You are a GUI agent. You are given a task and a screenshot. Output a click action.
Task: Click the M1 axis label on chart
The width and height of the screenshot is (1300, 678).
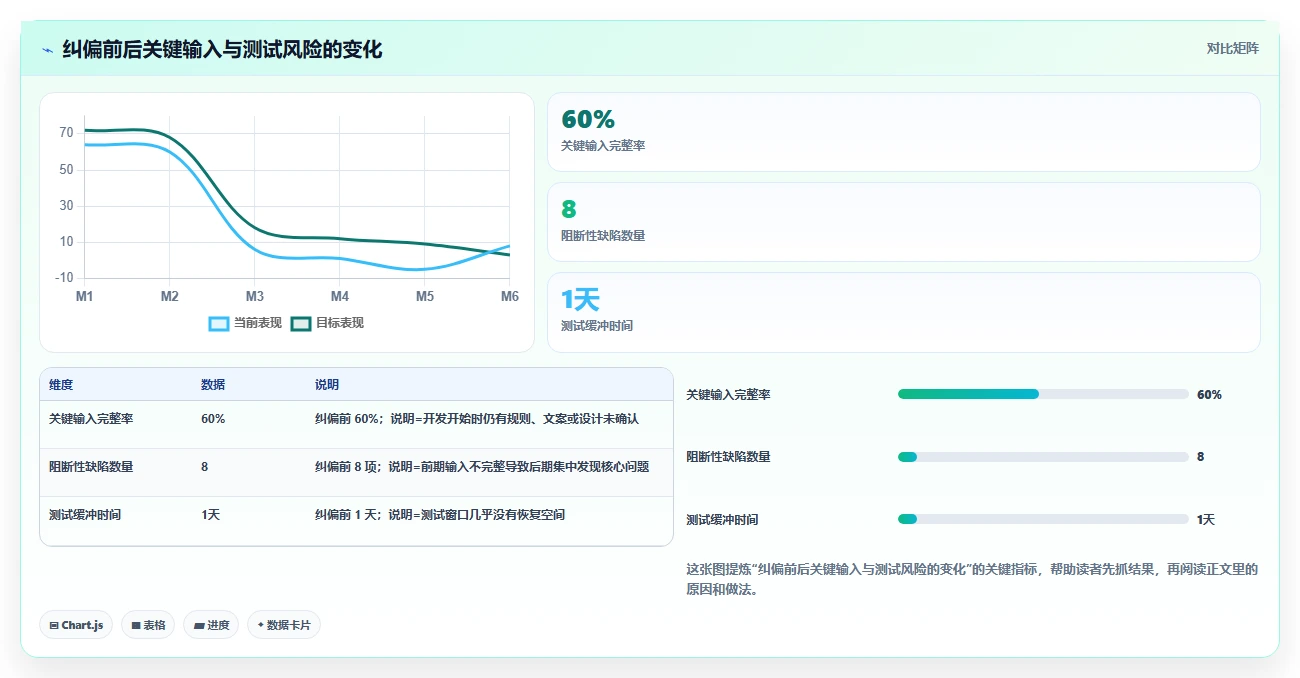85,297
